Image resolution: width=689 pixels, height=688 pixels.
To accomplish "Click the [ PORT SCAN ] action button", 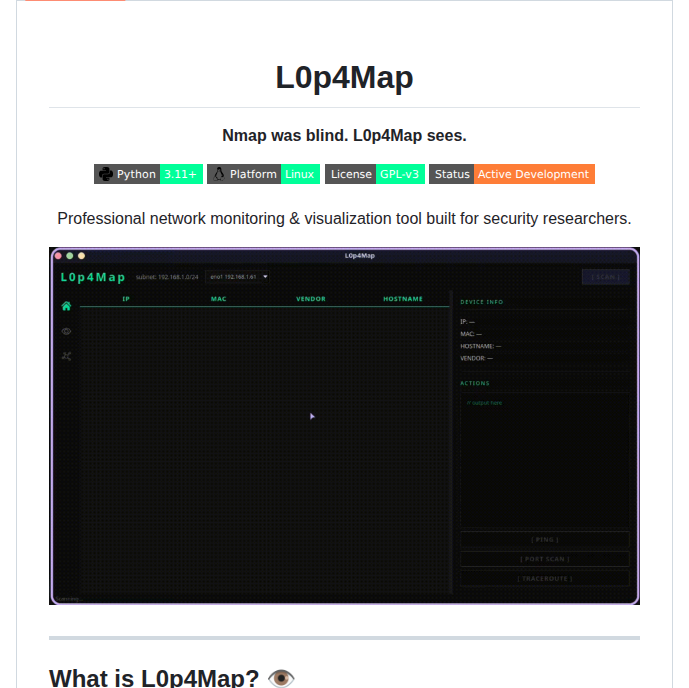I will [x=545, y=559].
